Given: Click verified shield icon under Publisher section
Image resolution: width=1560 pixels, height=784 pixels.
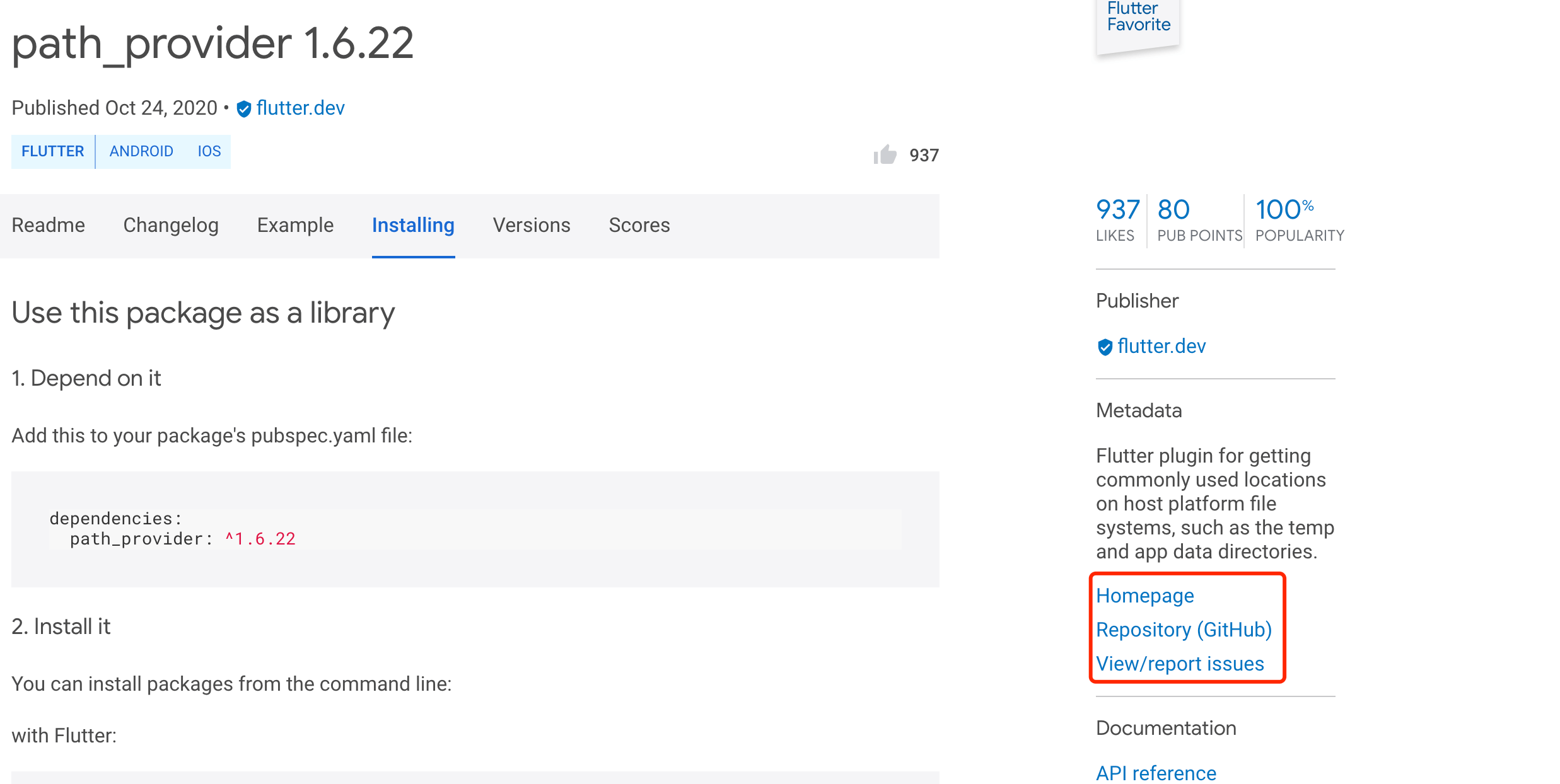Looking at the screenshot, I should click(1105, 347).
